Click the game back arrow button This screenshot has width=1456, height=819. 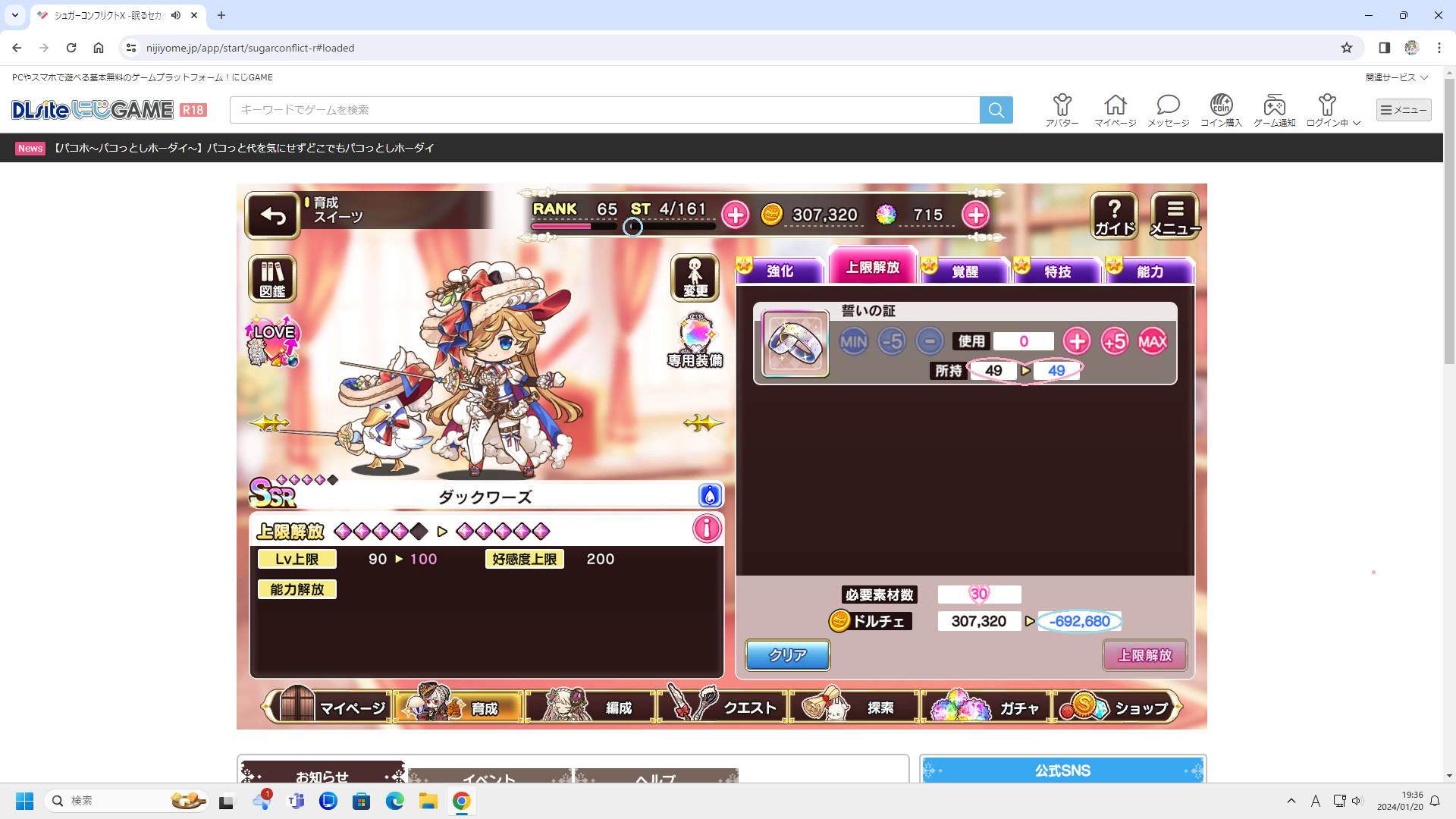tap(273, 216)
